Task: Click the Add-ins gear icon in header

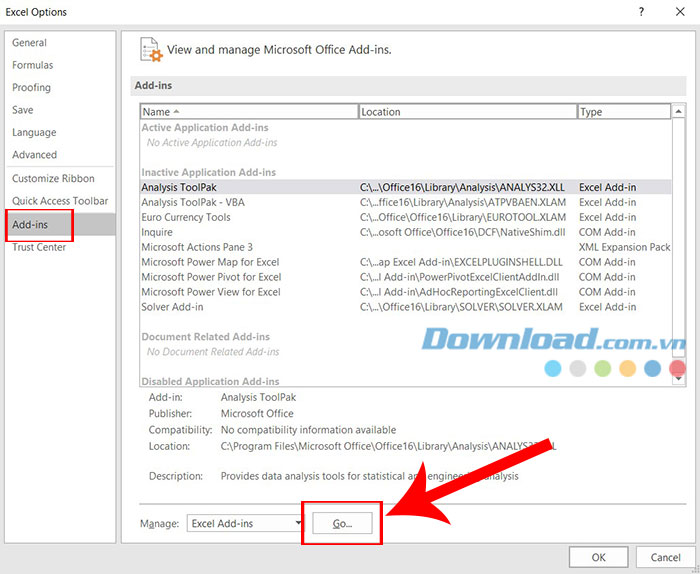Action: [x=151, y=49]
